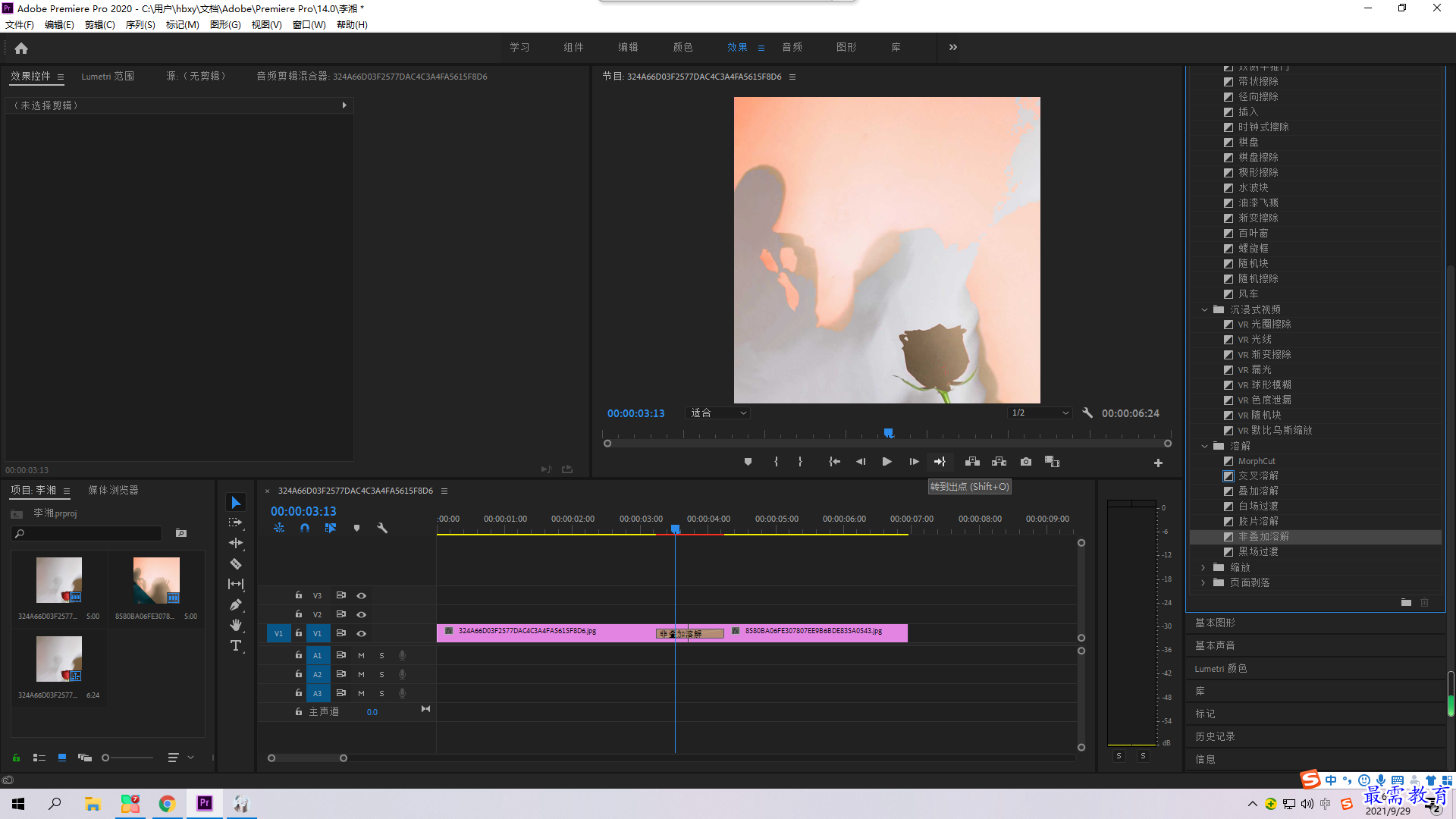This screenshot has height=819, width=1456.
Task: Mute audio track A1
Action: tap(361, 655)
